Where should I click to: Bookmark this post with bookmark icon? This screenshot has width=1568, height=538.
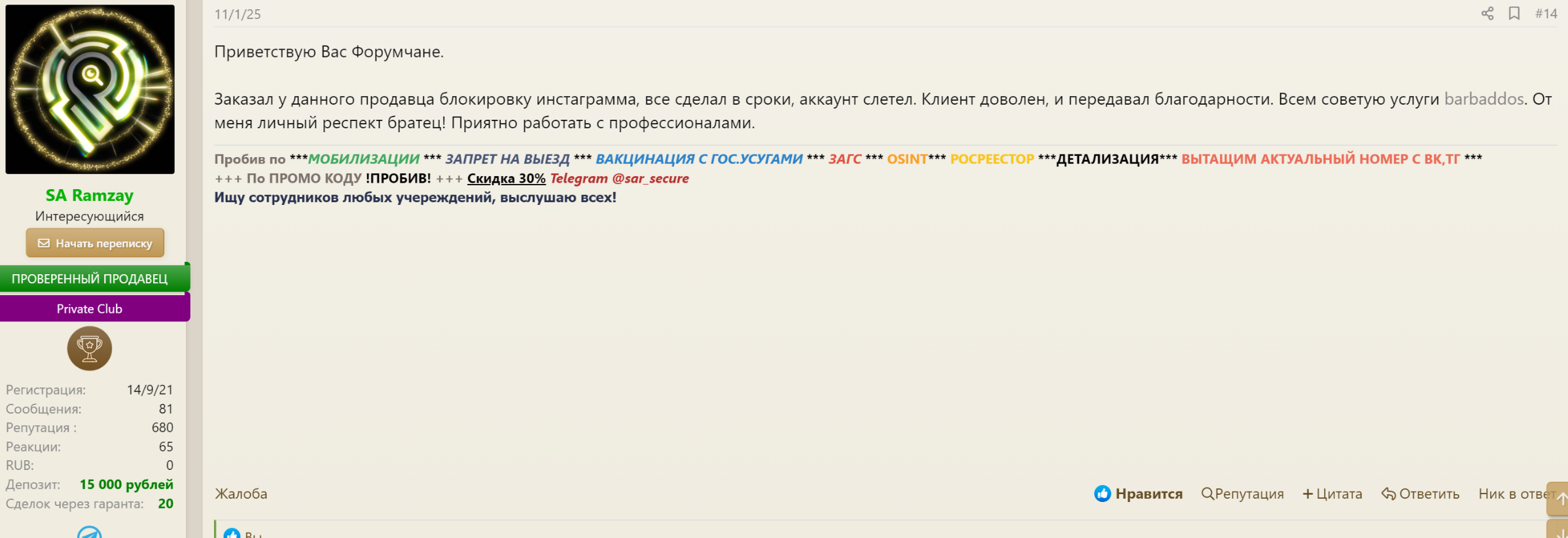(x=1514, y=14)
